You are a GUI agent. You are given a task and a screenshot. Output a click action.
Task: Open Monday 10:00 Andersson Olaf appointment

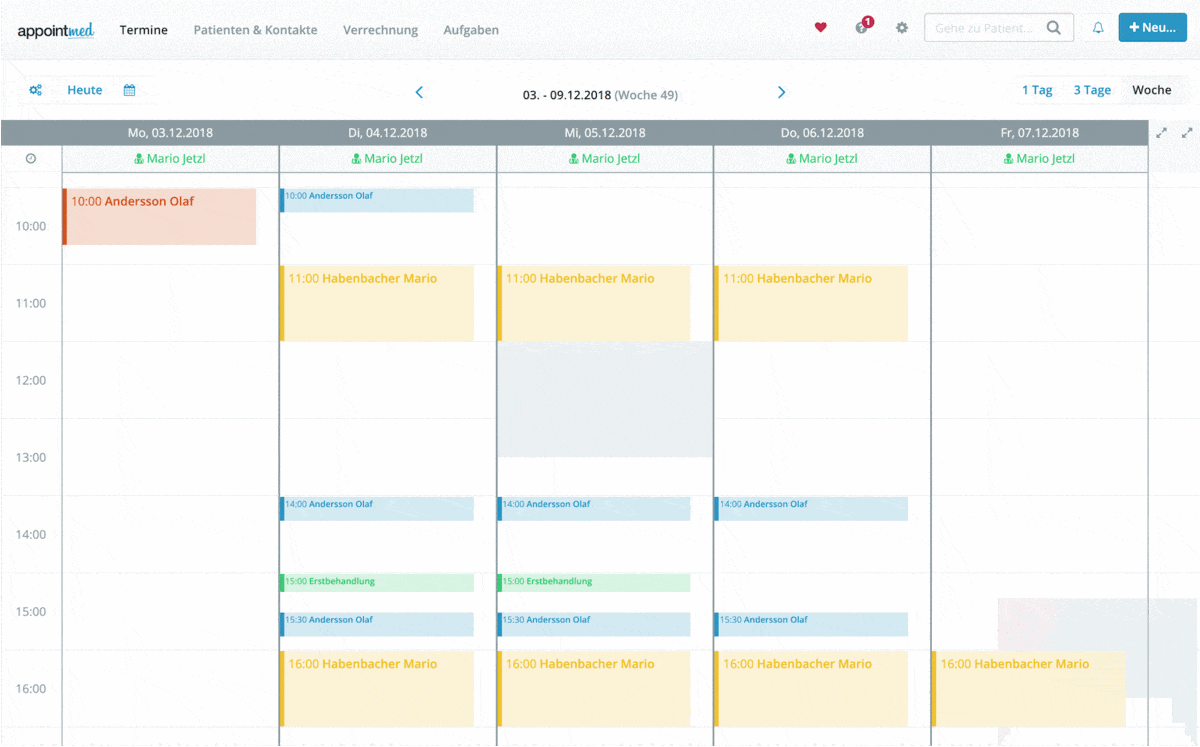coord(159,216)
